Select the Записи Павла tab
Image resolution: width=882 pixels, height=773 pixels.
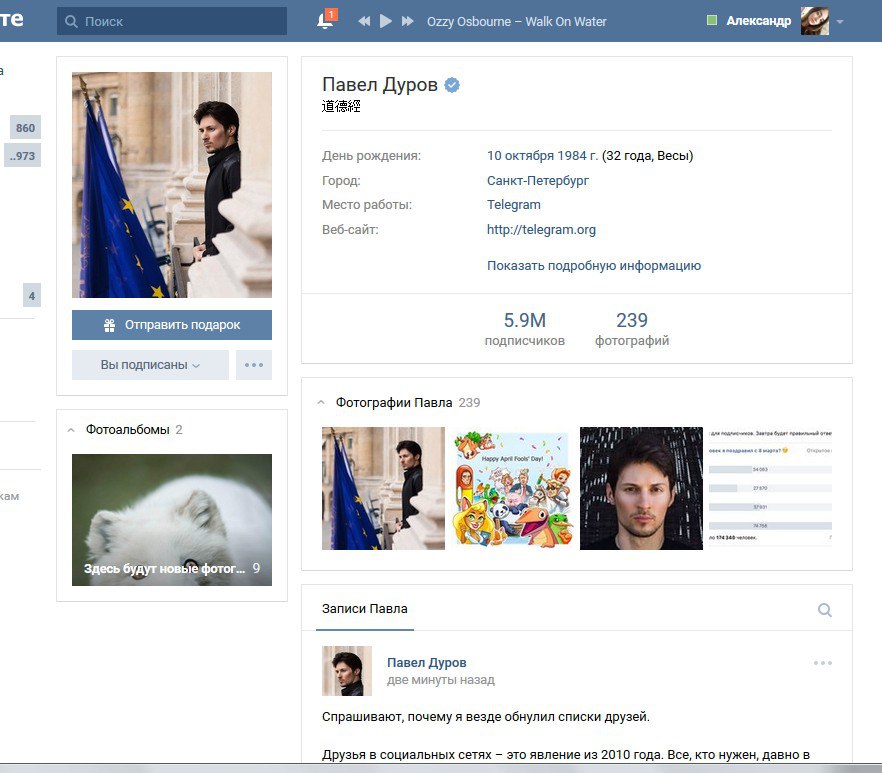[364, 609]
